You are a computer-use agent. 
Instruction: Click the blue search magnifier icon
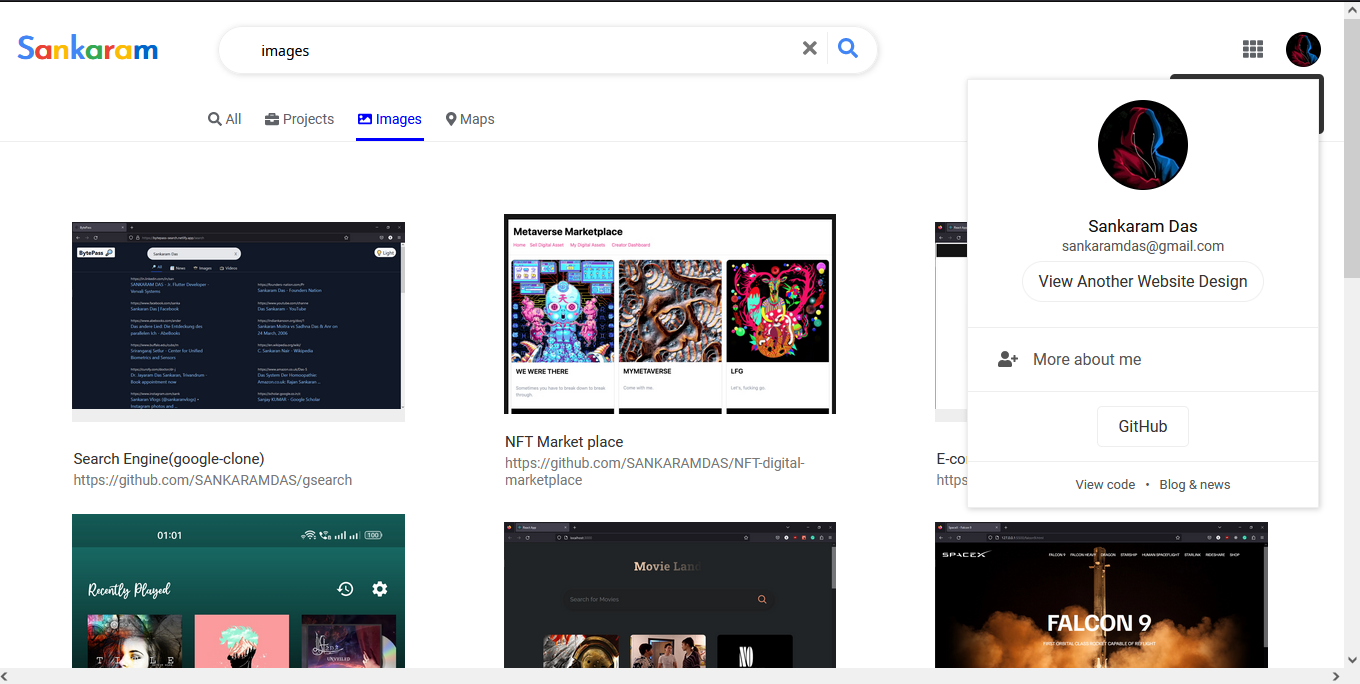[847, 47]
